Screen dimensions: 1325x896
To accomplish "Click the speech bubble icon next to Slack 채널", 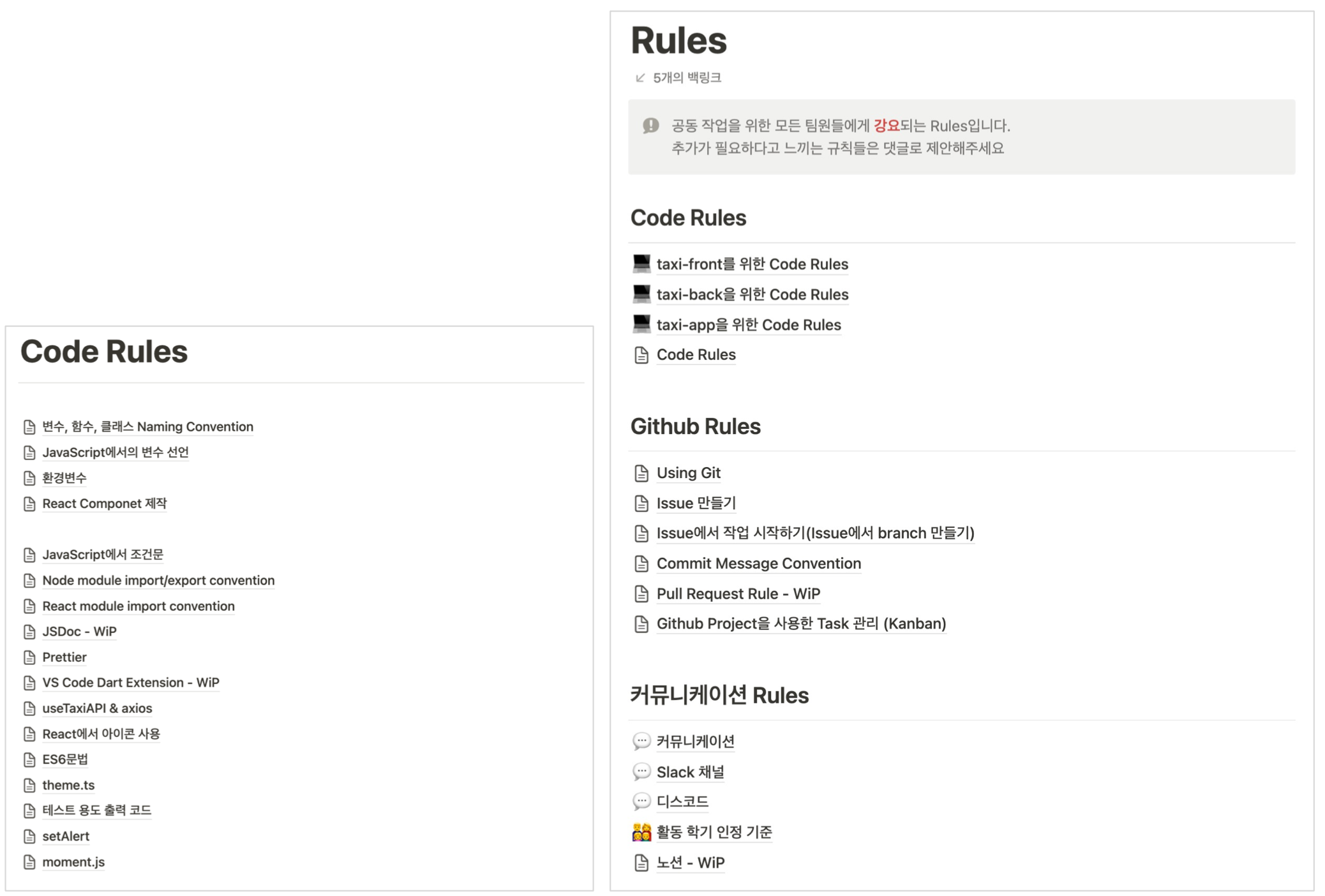I will pyautogui.click(x=641, y=772).
